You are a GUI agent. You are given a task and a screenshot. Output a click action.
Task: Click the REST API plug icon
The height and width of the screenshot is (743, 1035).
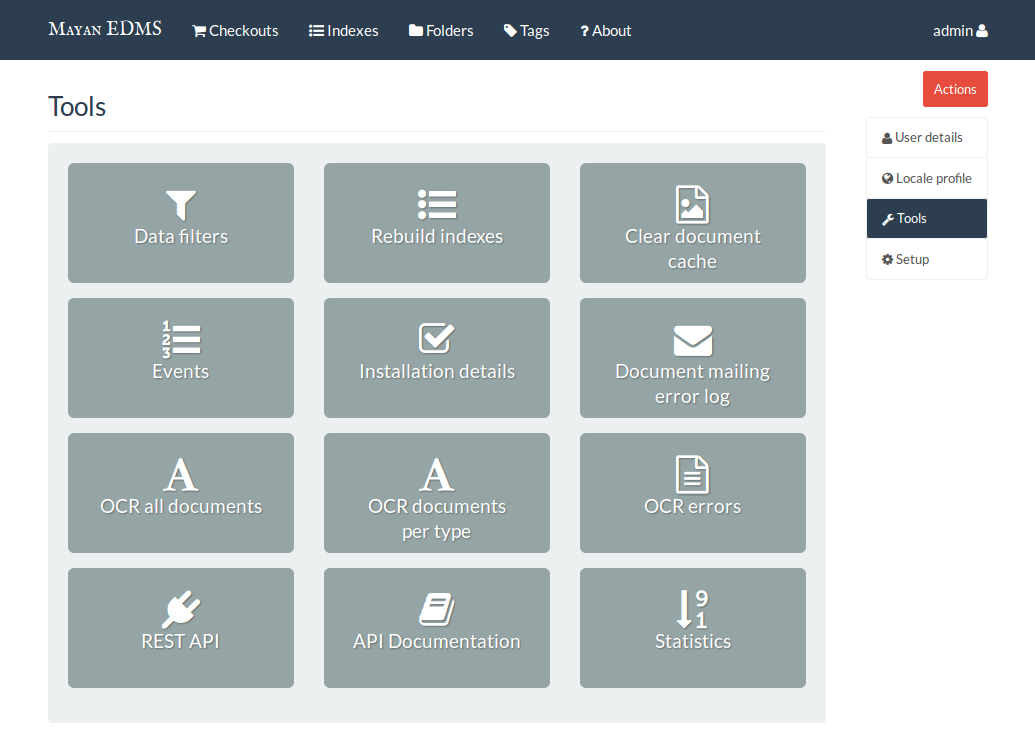pos(181,609)
